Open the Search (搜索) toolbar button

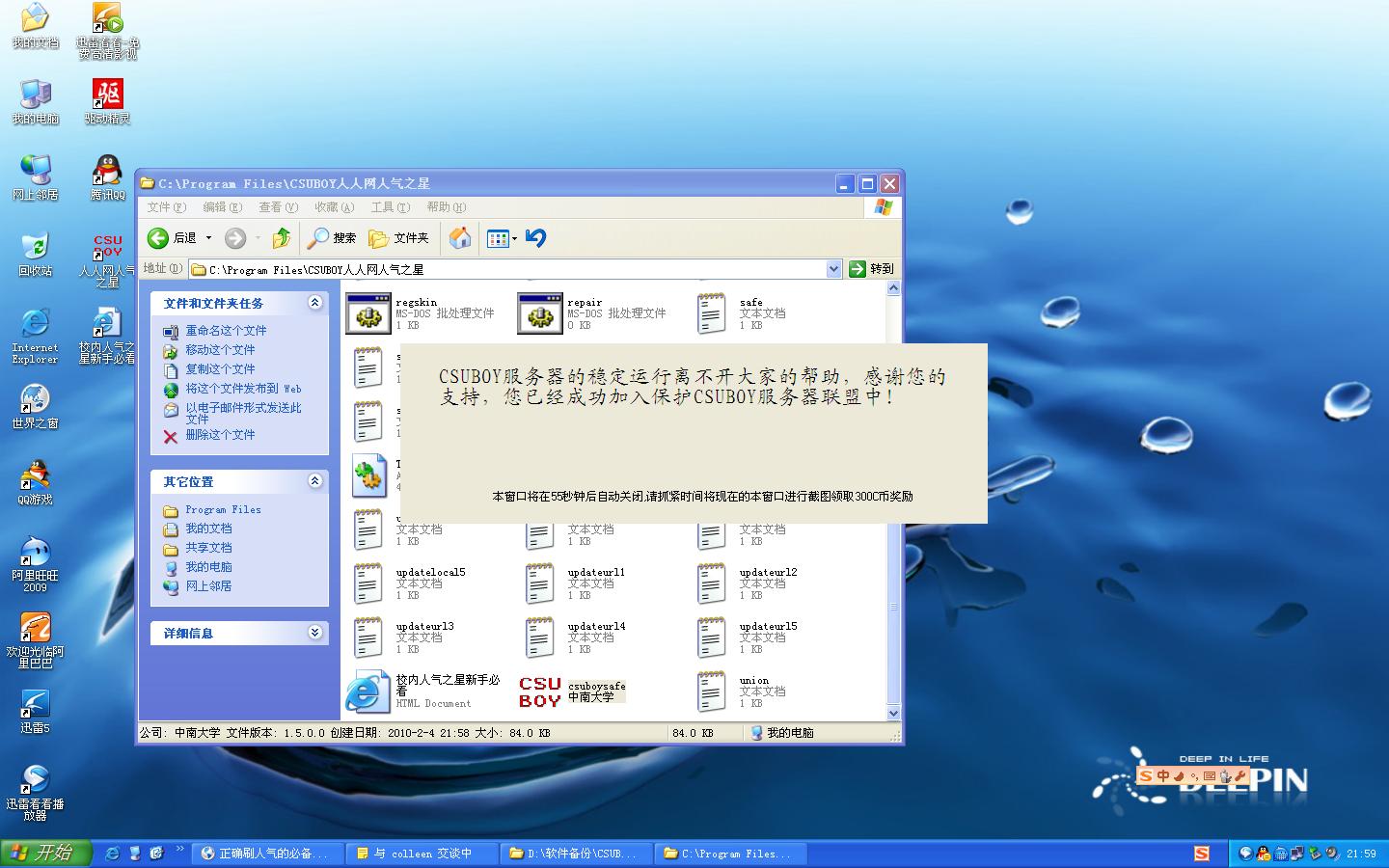coord(332,238)
